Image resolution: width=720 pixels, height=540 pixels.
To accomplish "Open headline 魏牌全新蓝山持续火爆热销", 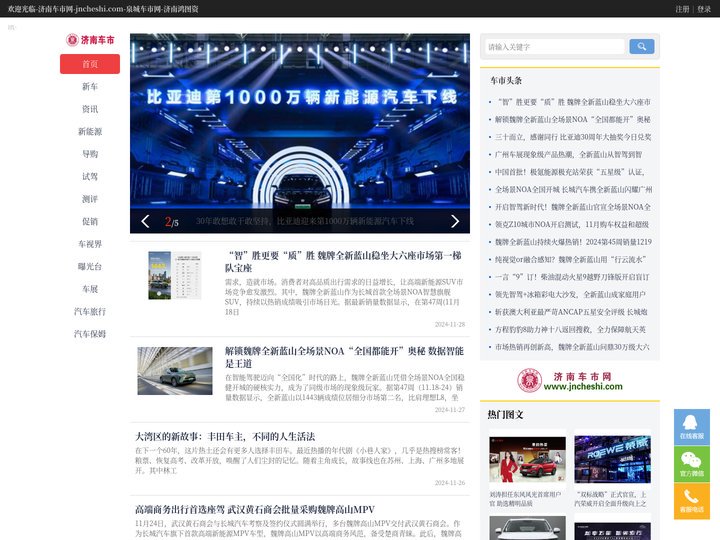I will click(x=574, y=242).
